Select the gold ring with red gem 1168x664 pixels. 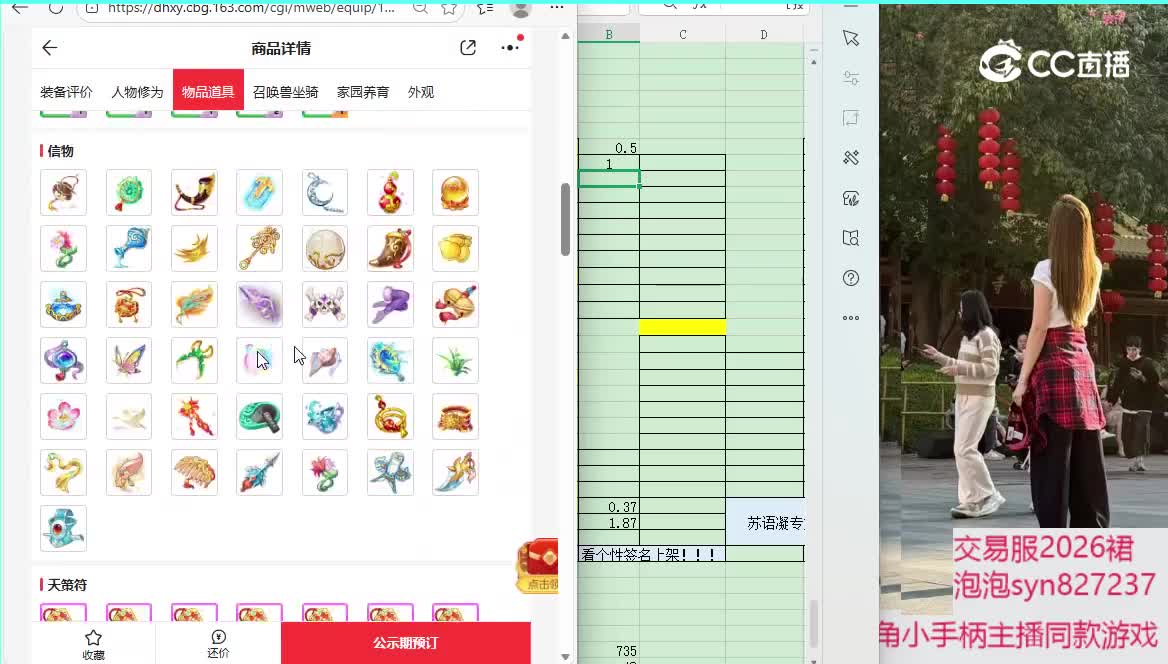point(390,417)
